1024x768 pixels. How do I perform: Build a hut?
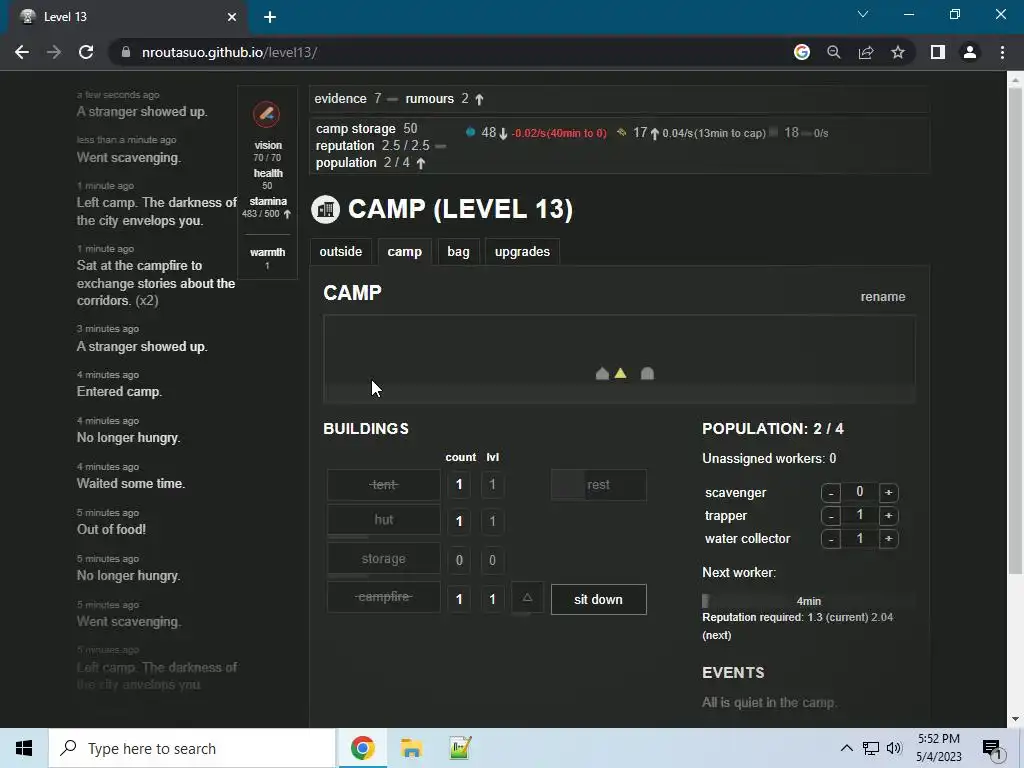click(x=384, y=520)
